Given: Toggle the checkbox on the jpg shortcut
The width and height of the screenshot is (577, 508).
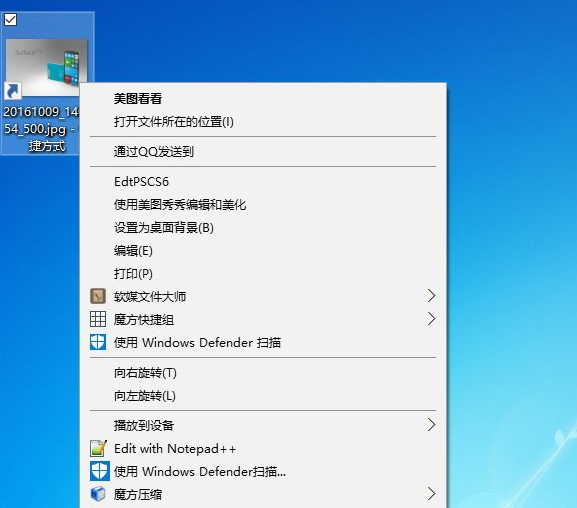Looking at the screenshot, I should 10,20.
